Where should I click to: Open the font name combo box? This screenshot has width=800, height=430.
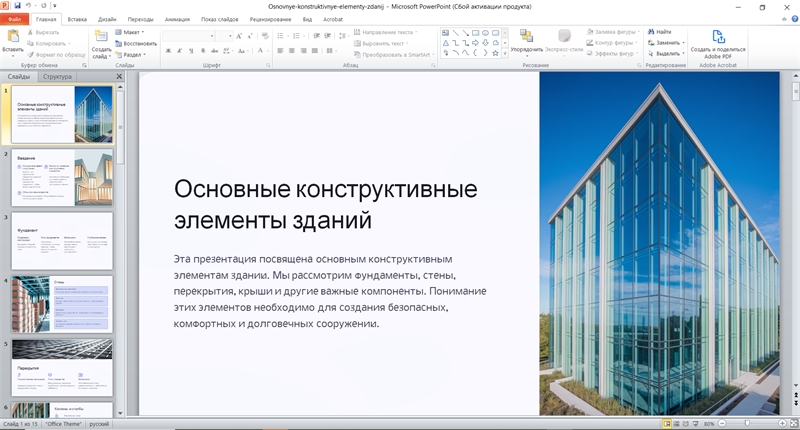pyautogui.click(x=188, y=36)
